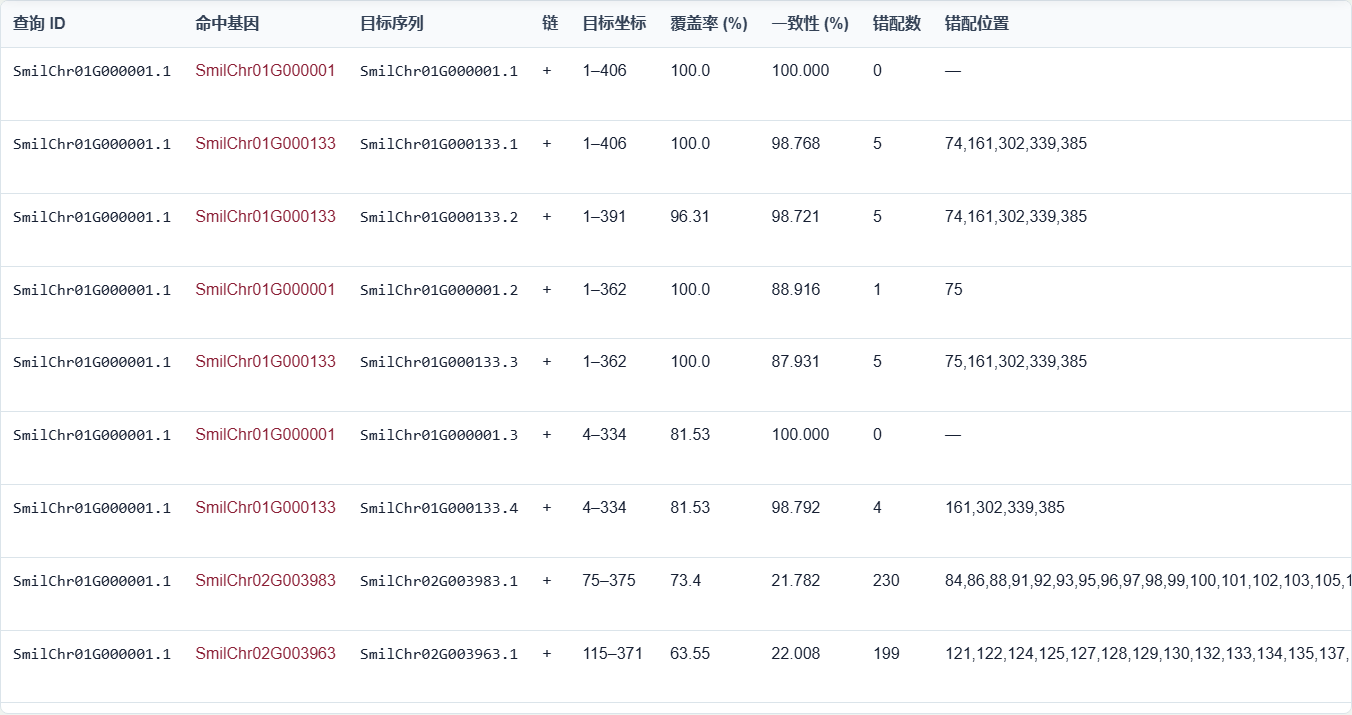Click mismatch count 199
The width and height of the screenshot is (1352, 715).
(886, 654)
